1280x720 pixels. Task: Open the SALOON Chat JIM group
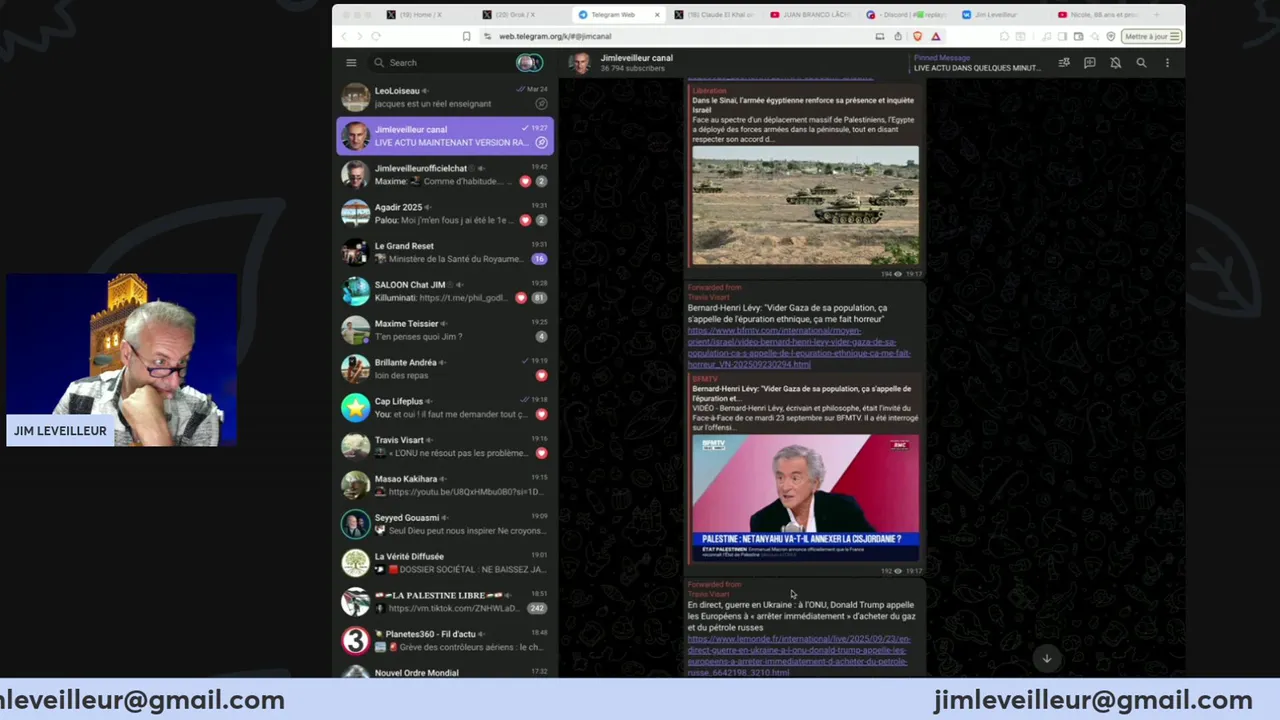445,291
